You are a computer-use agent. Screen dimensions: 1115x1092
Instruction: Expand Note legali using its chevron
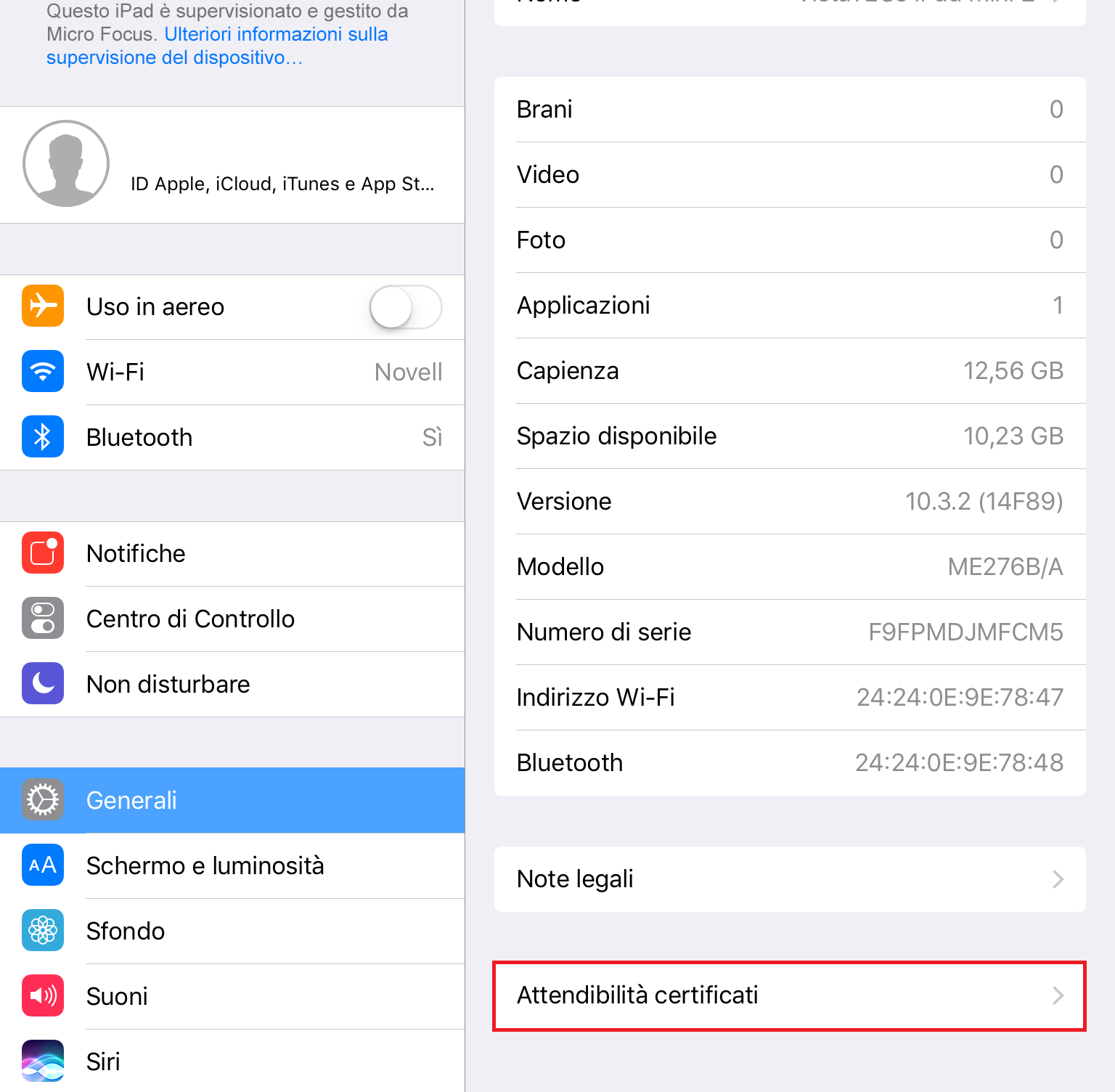tap(1058, 879)
